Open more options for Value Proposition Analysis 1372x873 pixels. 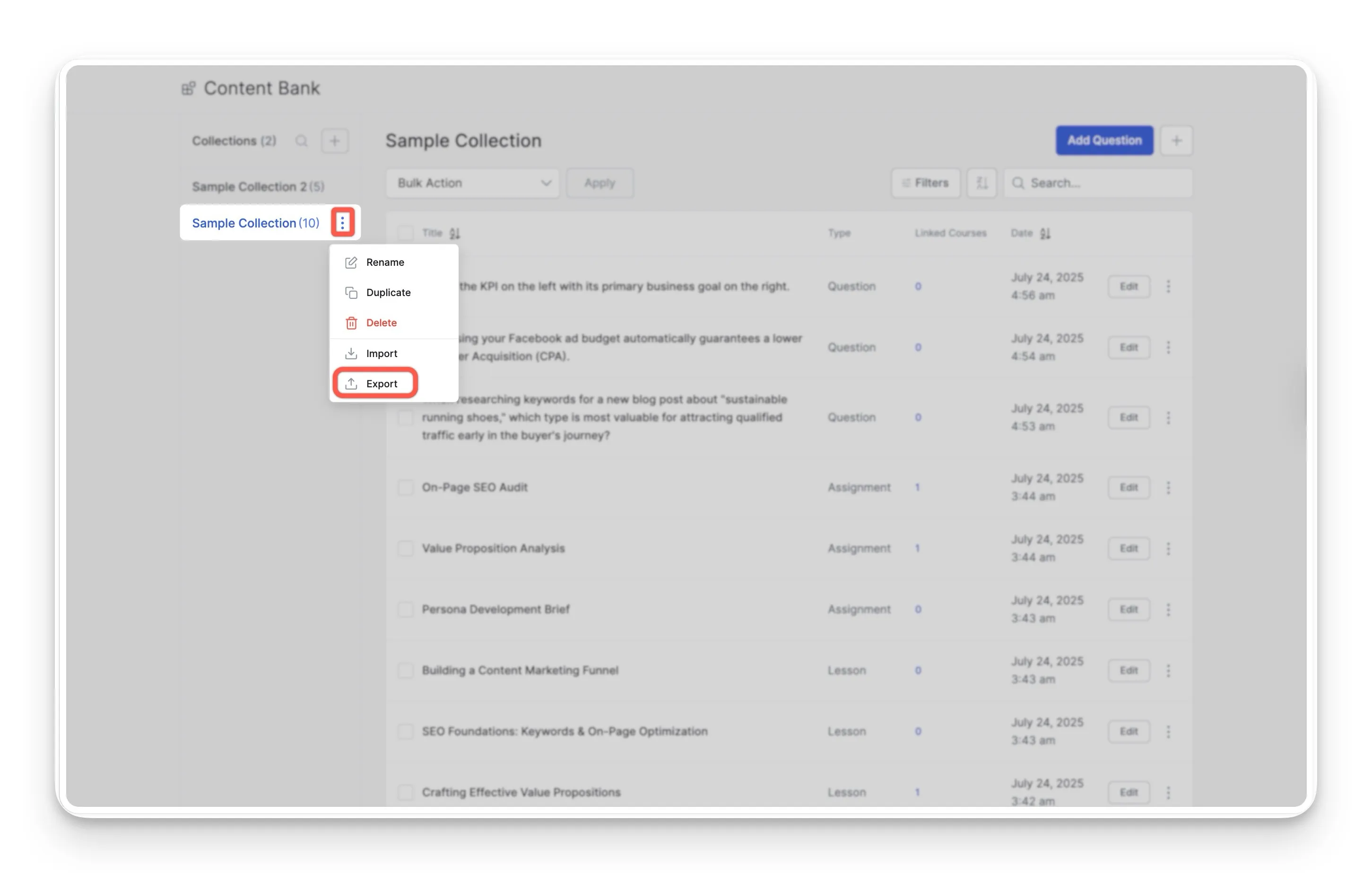1168,548
